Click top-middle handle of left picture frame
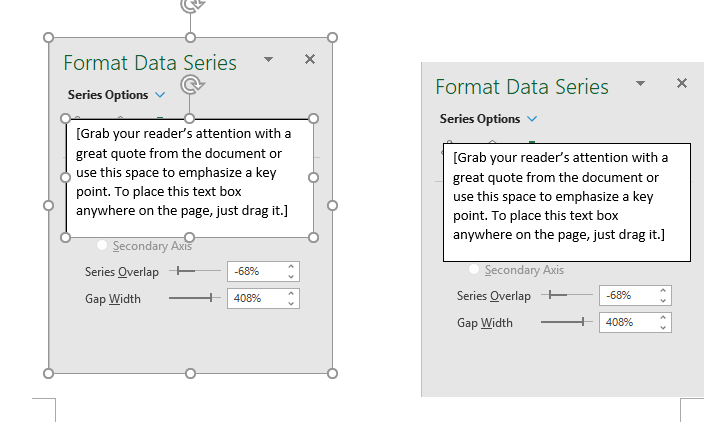The height and width of the screenshot is (429, 720). tap(191, 37)
